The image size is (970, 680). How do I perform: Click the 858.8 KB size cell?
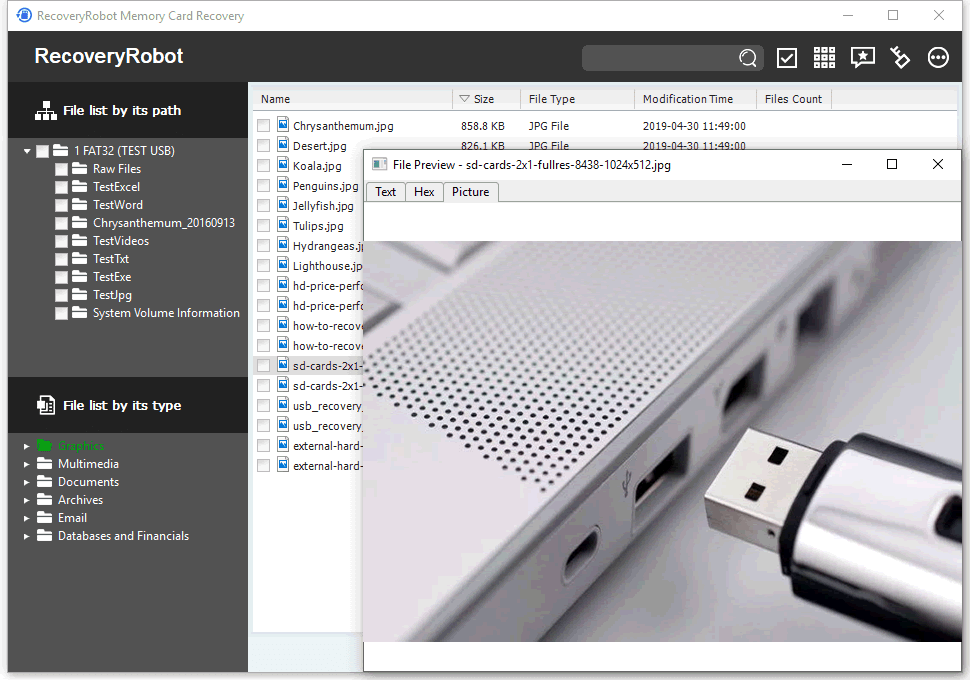pos(483,126)
